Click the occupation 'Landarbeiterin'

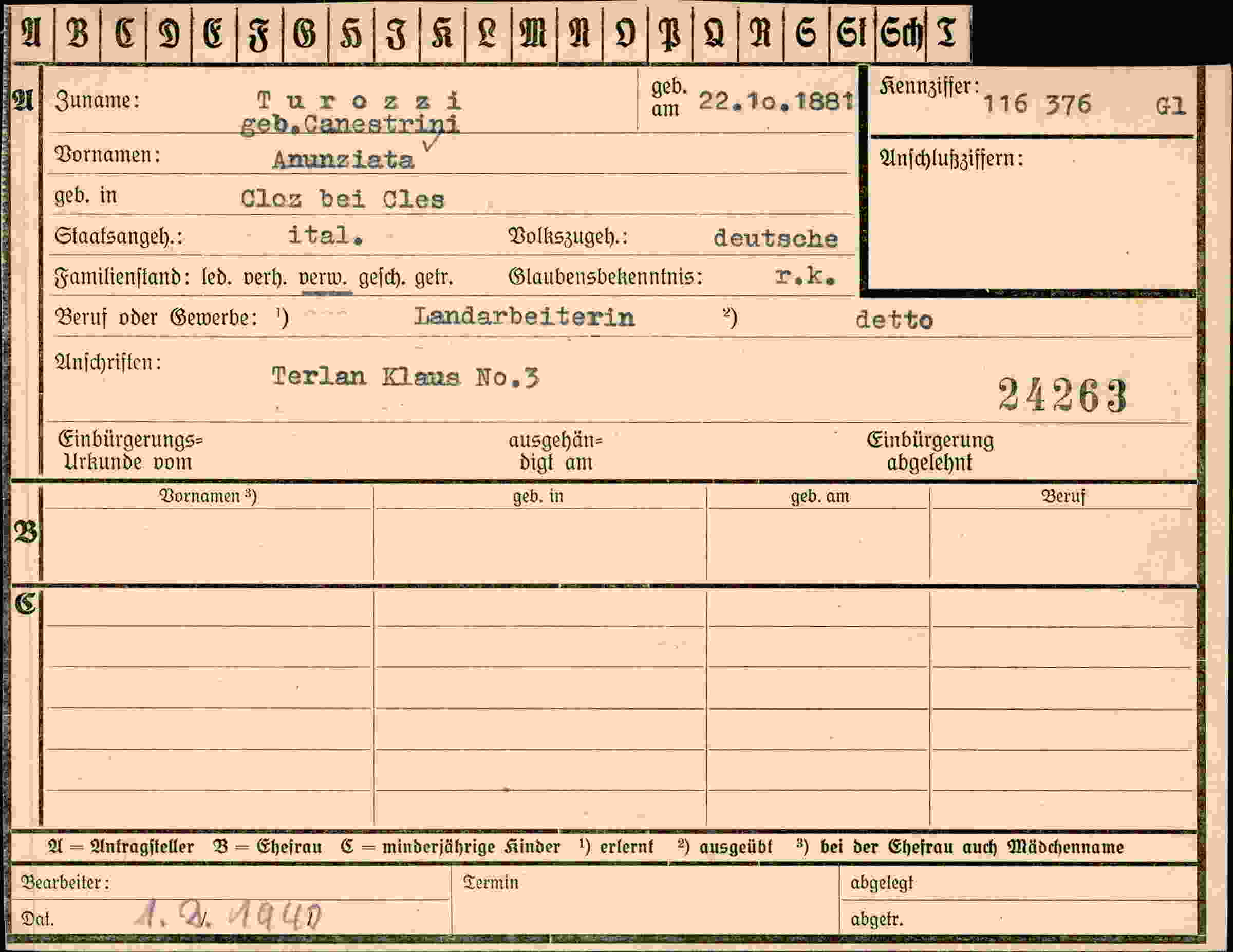[525, 317]
